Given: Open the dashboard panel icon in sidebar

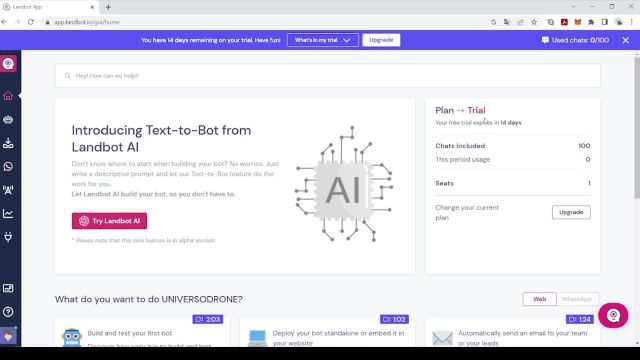Looking at the screenshot, I should (x=8, y=289).
